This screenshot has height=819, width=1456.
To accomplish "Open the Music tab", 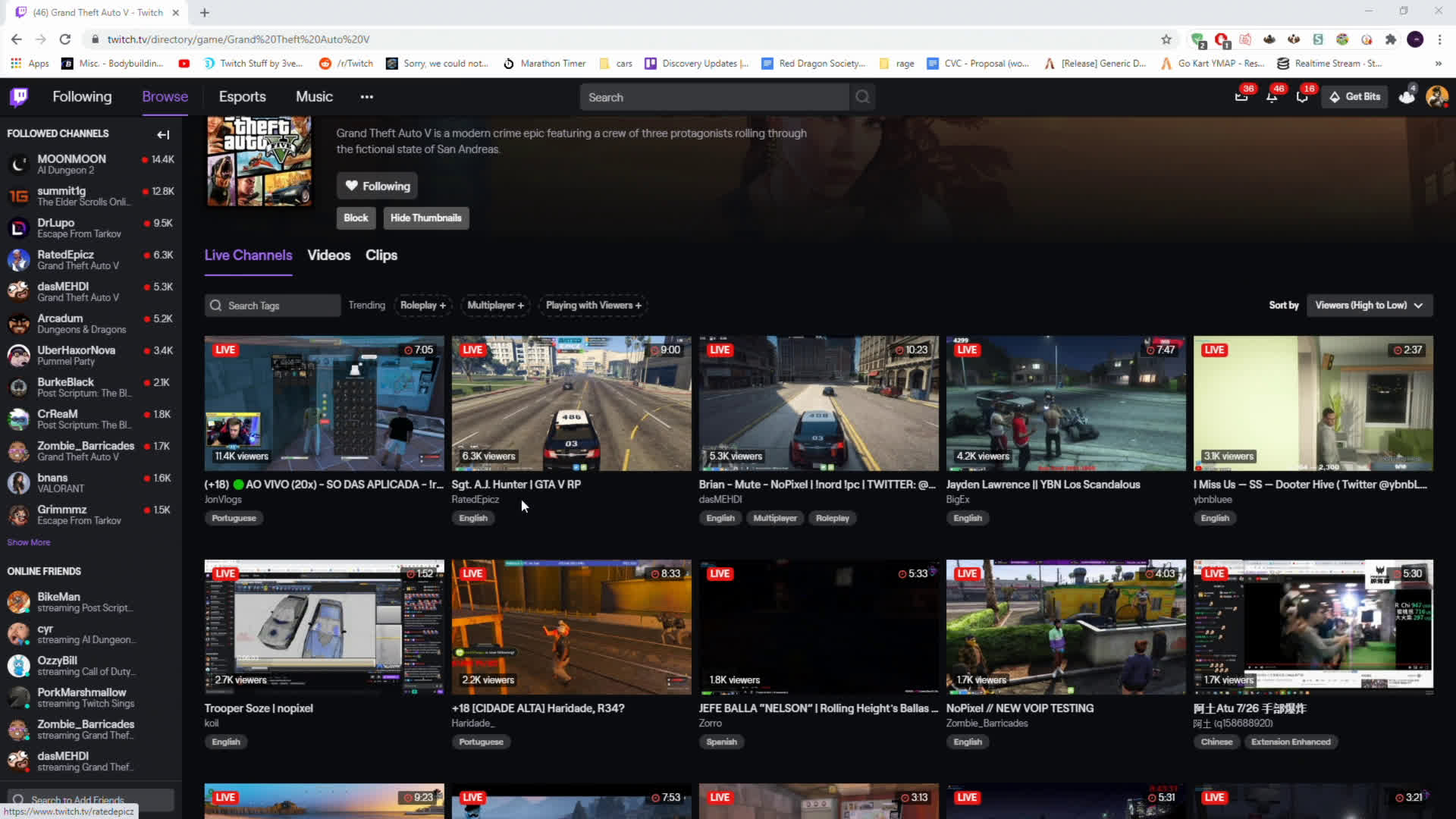I will (x=314, y=96).
